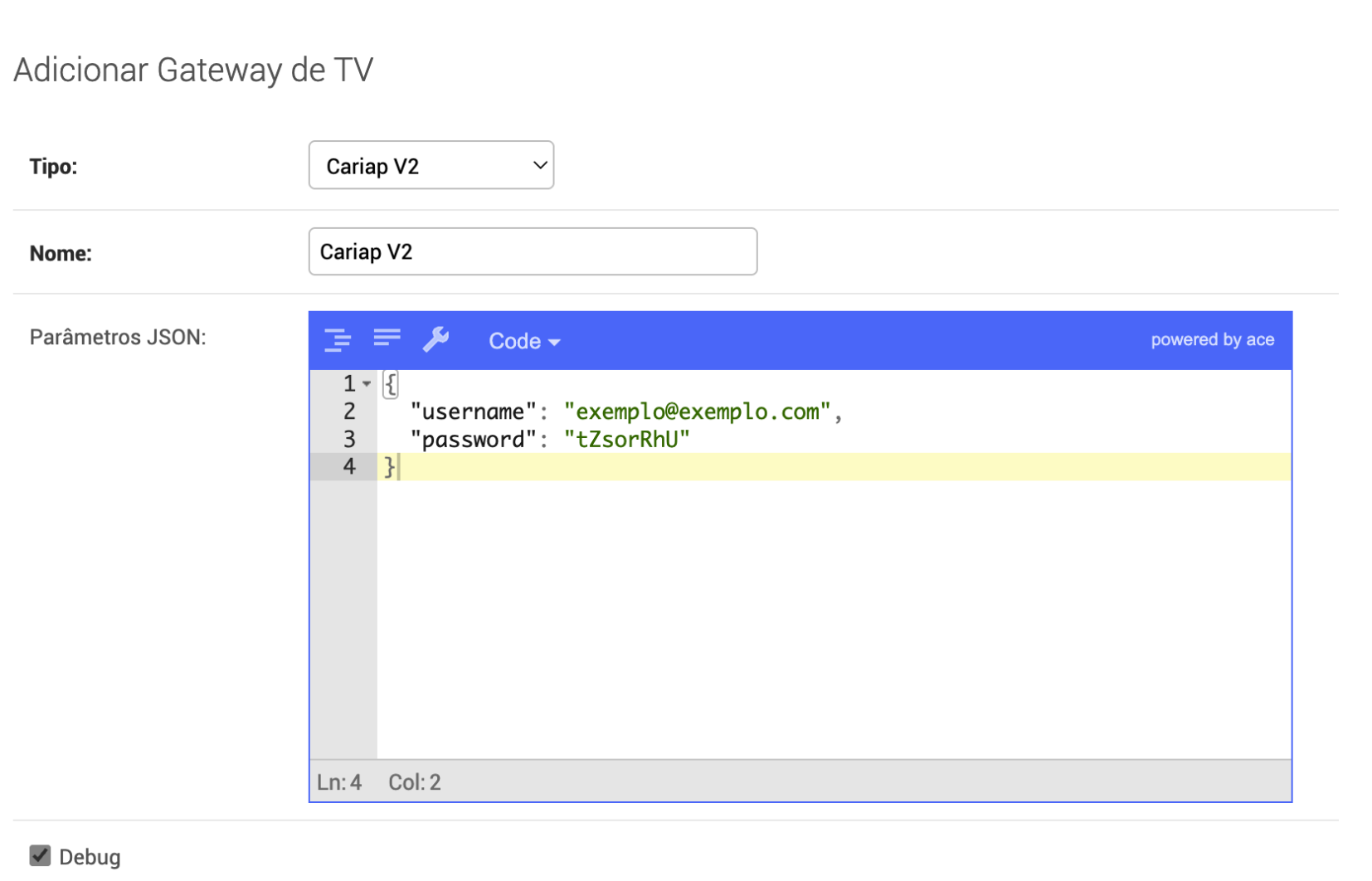
Task: Click the Col: 2 status bar entry
Action: coord(415,782)
